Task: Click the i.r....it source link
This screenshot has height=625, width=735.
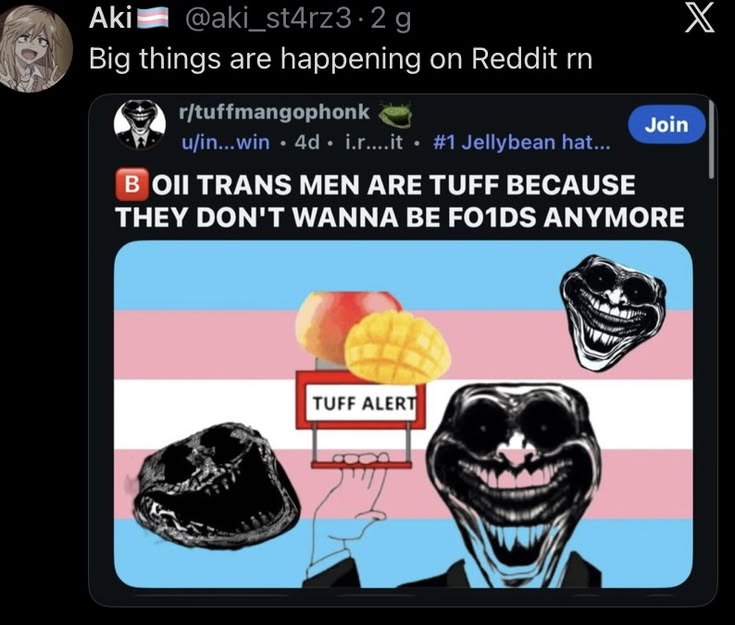Action: (374, 142)
